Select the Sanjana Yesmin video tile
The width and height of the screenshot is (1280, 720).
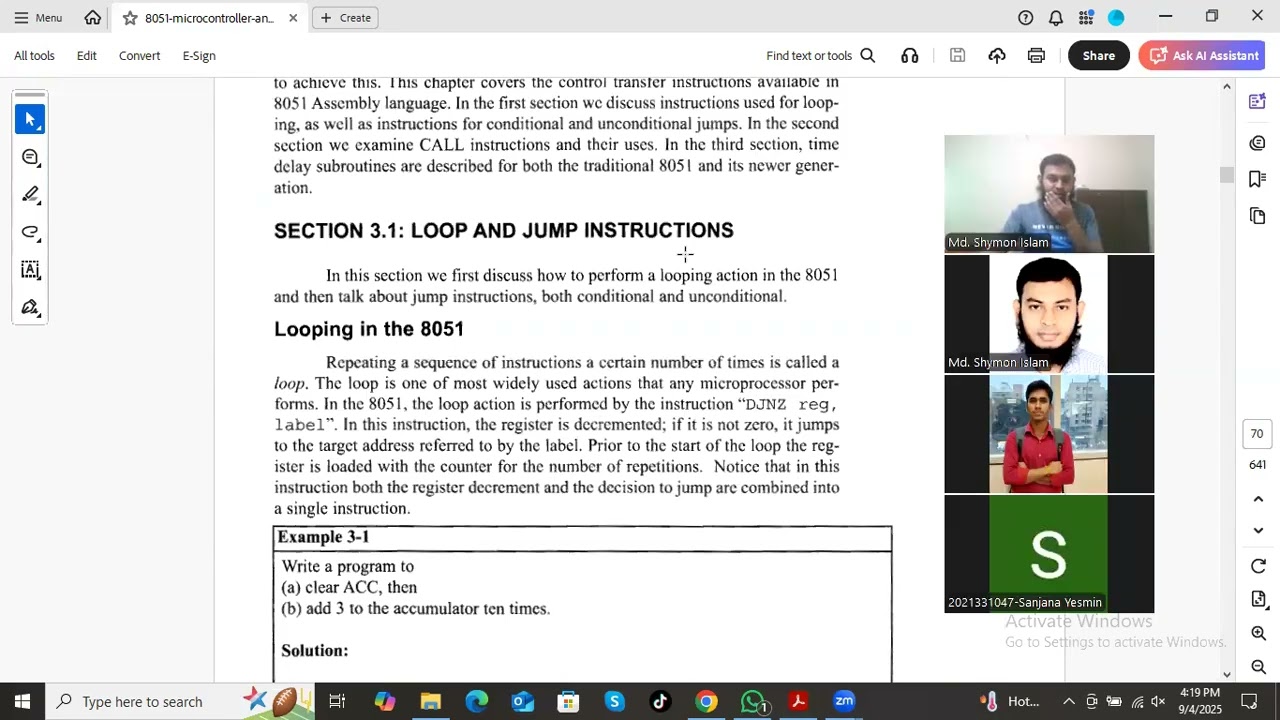point(1049,554)
